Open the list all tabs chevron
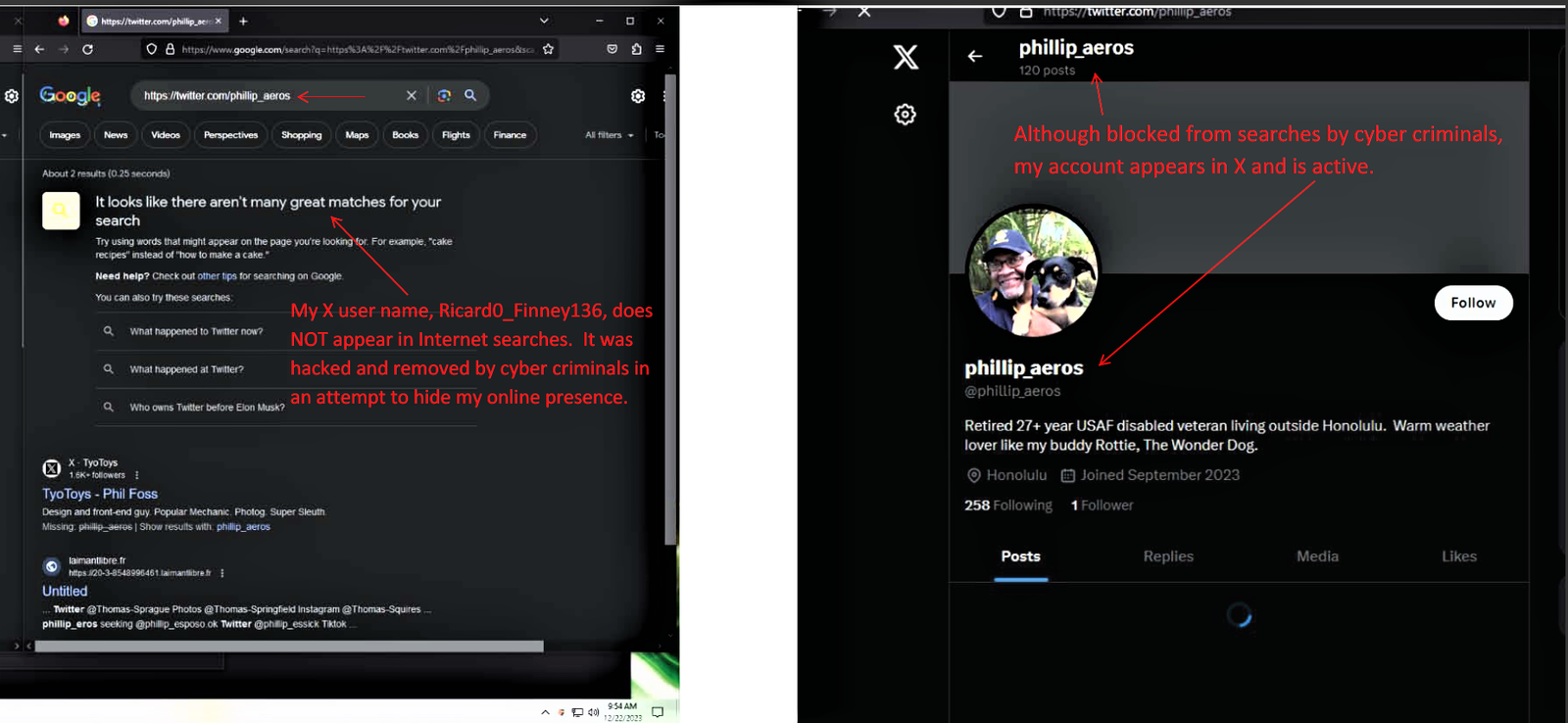Screen dimensions: 1568x723 pyautogui.click(x=544, y=21)
